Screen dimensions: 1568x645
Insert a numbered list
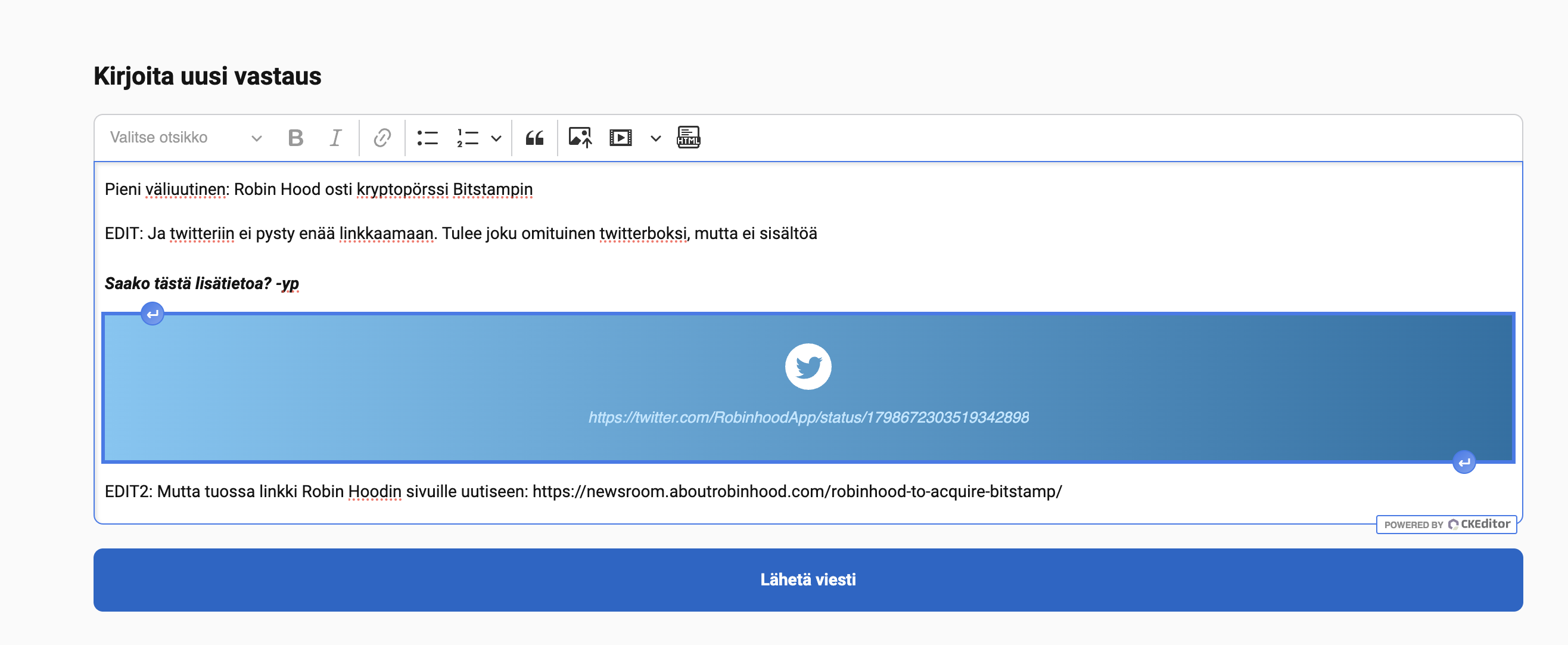point(468,138)
